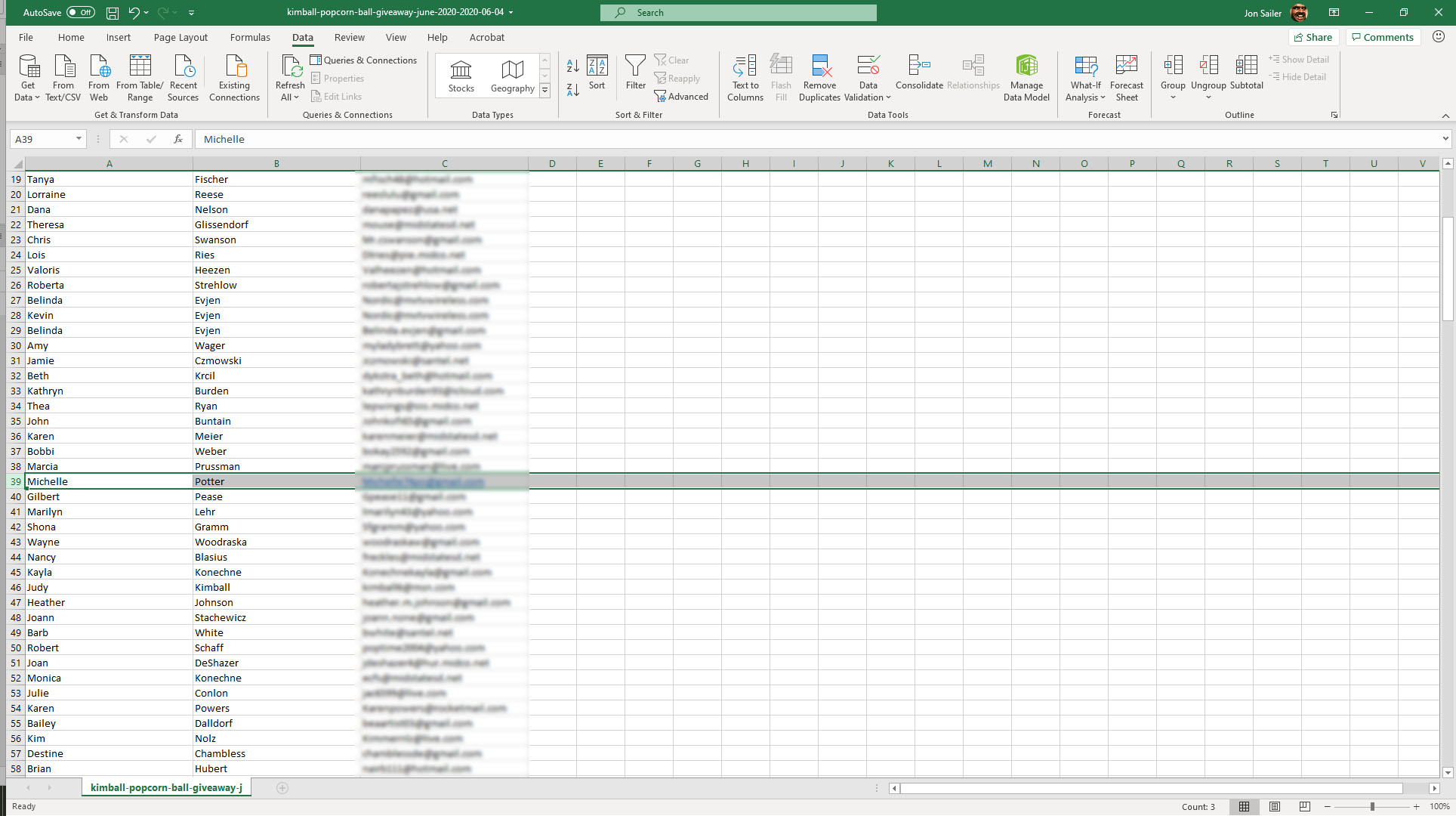Screen dimensions: 1456x816
Task: Click the zoom slider handle
Action: click(1372, 806)
